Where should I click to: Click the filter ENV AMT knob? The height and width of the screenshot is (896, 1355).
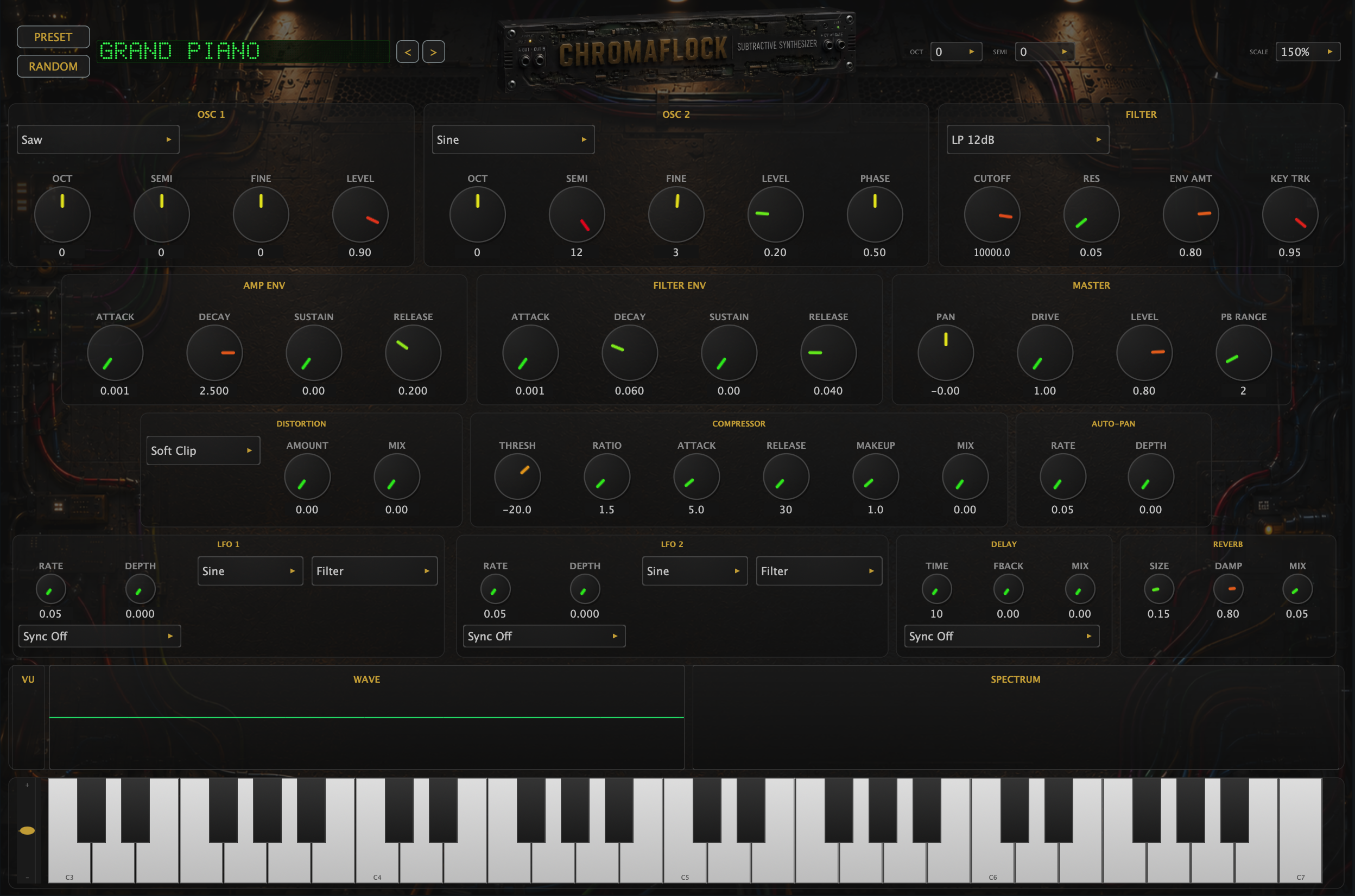[x=1191, y=215]
